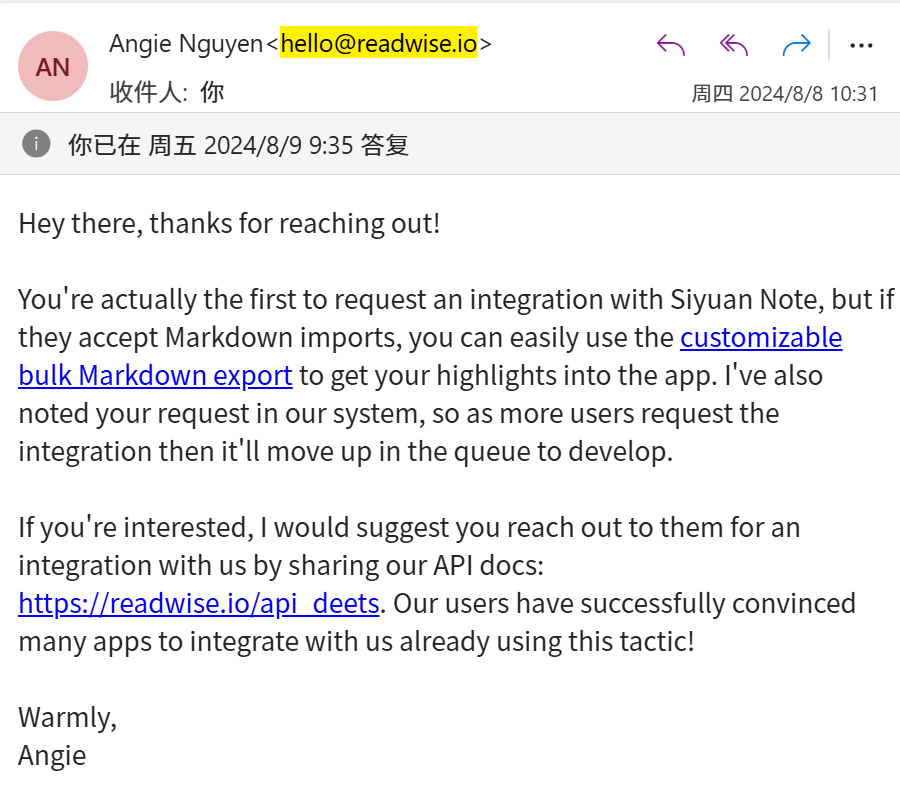Viewport: 900px width, 805px height.
Task: Click the "Angie" signature at bottom
Action: point(52,755)
